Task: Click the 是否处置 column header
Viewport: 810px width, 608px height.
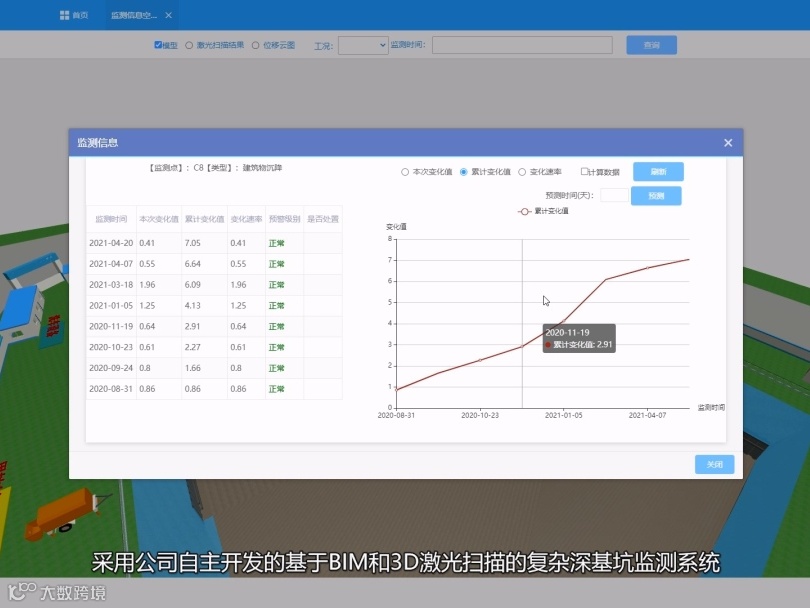Action: [x=323, y=219]
